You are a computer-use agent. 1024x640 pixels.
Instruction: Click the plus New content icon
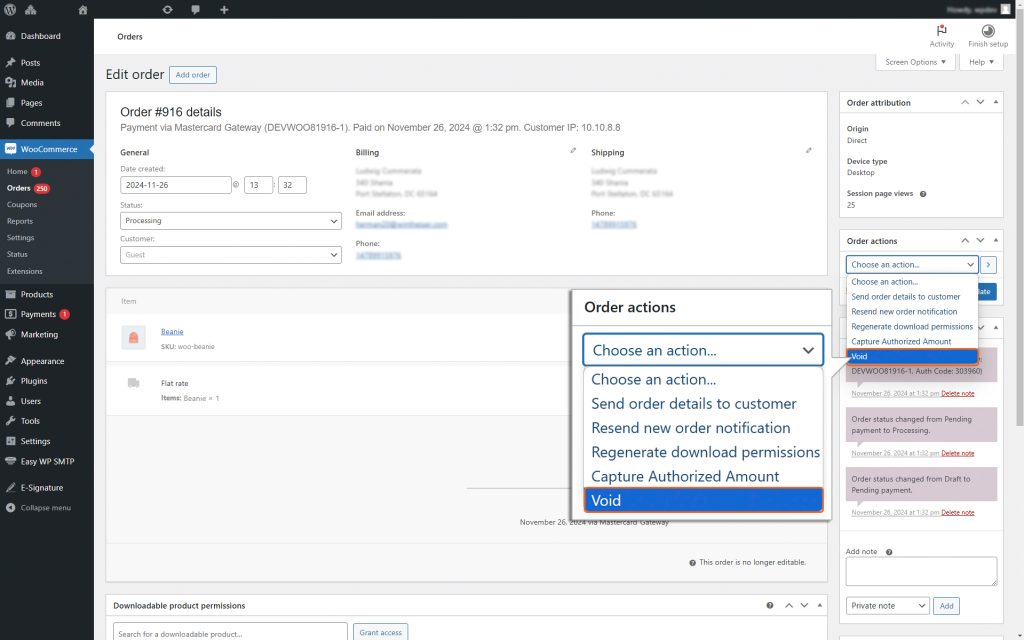(x=224, y=10)
